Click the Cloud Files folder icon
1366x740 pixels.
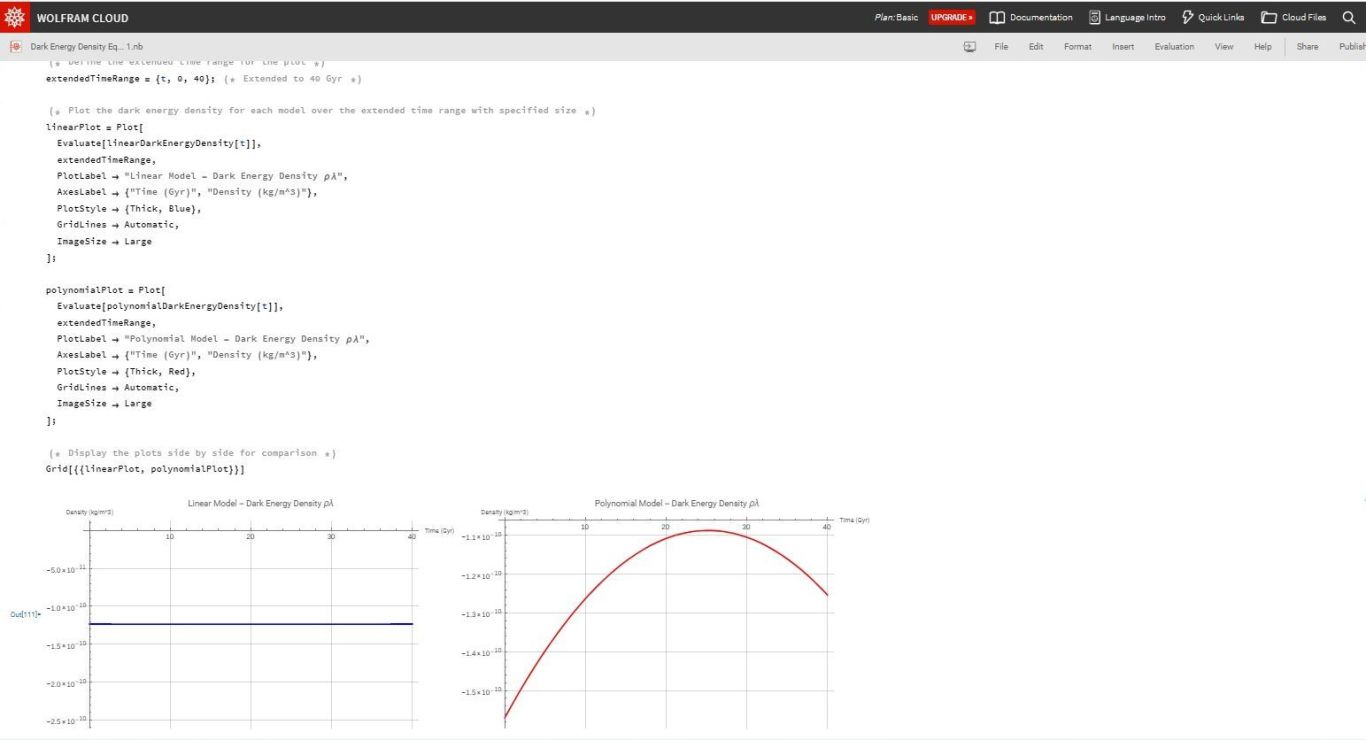1268,17
